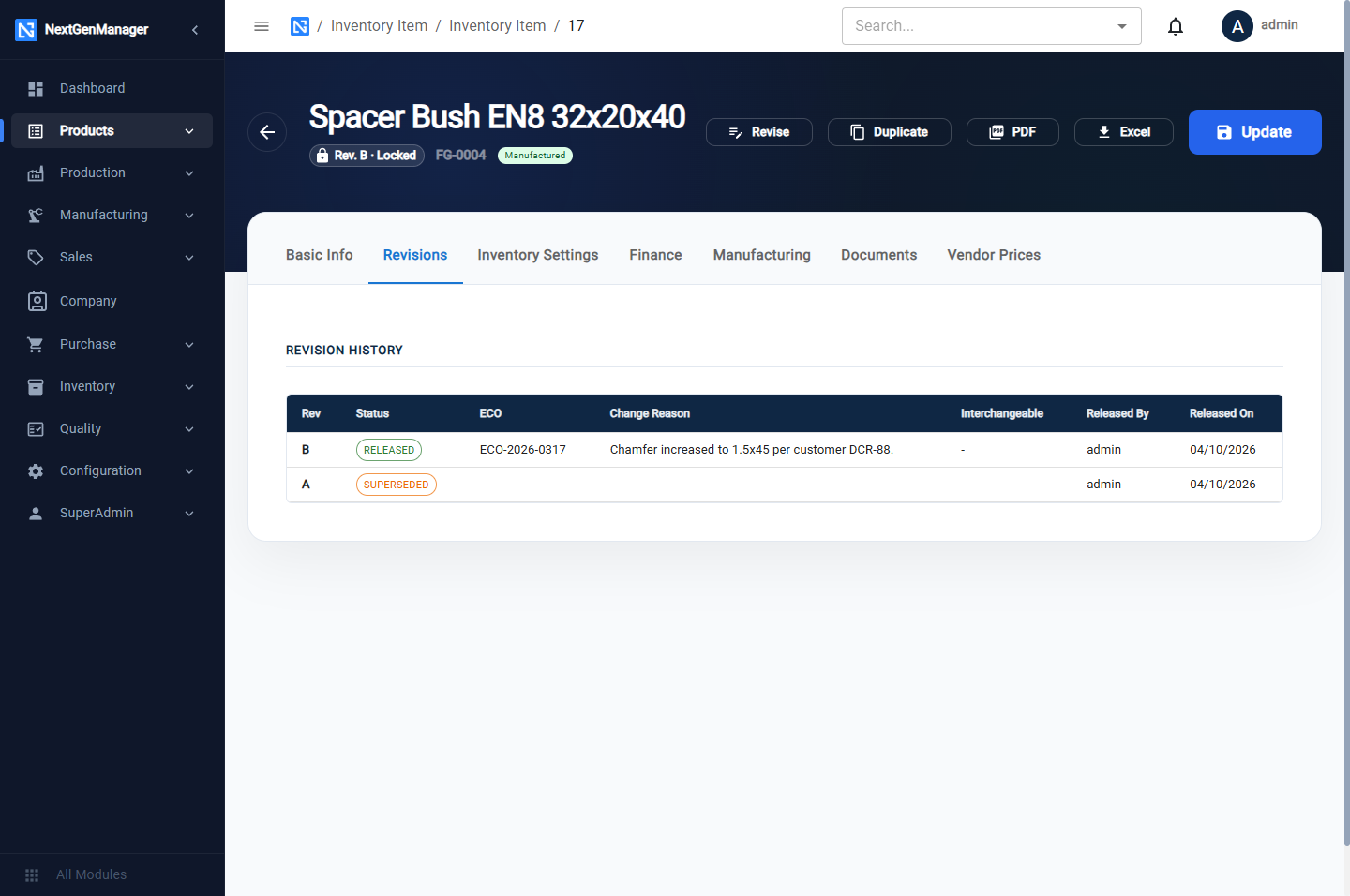Switch to the Finance tab

pos(655,255)
